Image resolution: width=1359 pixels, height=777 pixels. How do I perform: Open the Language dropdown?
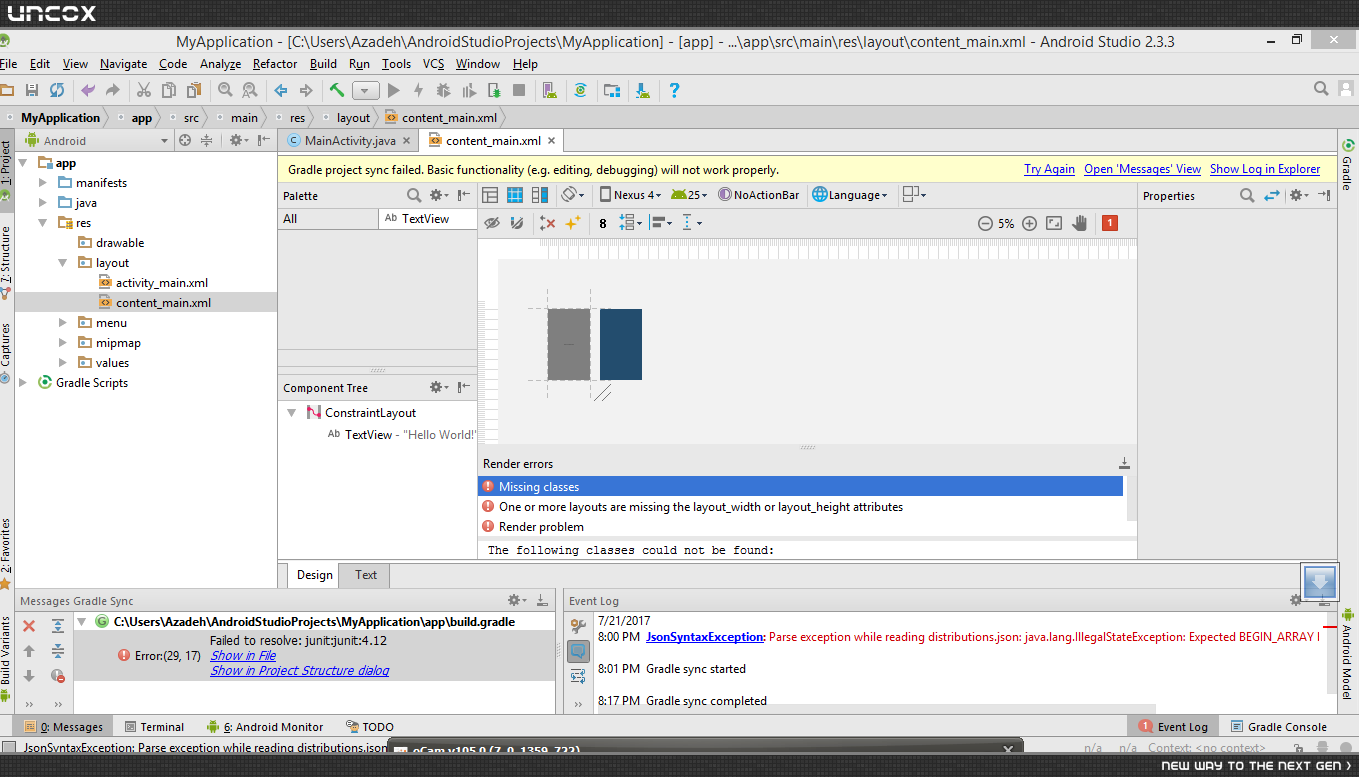850,195
